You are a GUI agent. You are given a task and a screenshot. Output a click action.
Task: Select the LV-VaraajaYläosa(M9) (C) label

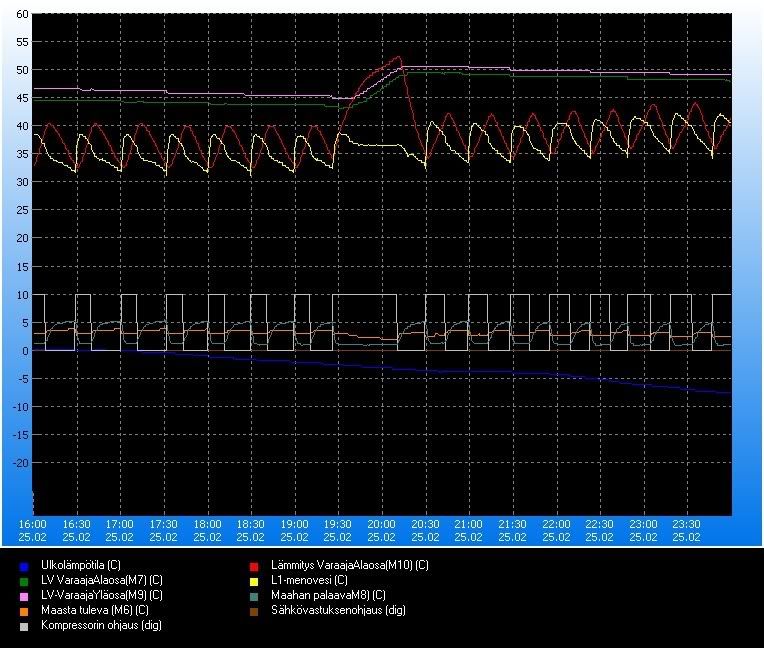pyautogui.click(x=102, y=595)
